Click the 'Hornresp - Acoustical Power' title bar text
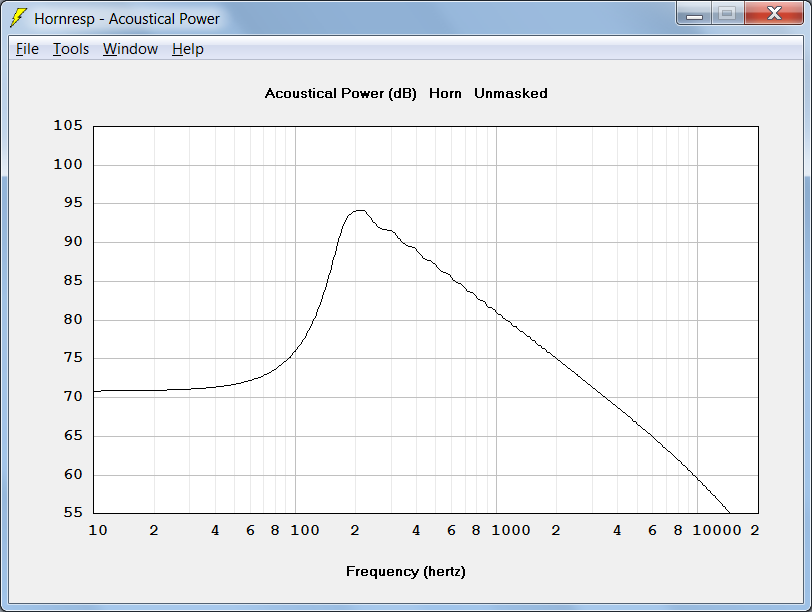Viewport: 812px width, 612px height. [x=127, y=19]
